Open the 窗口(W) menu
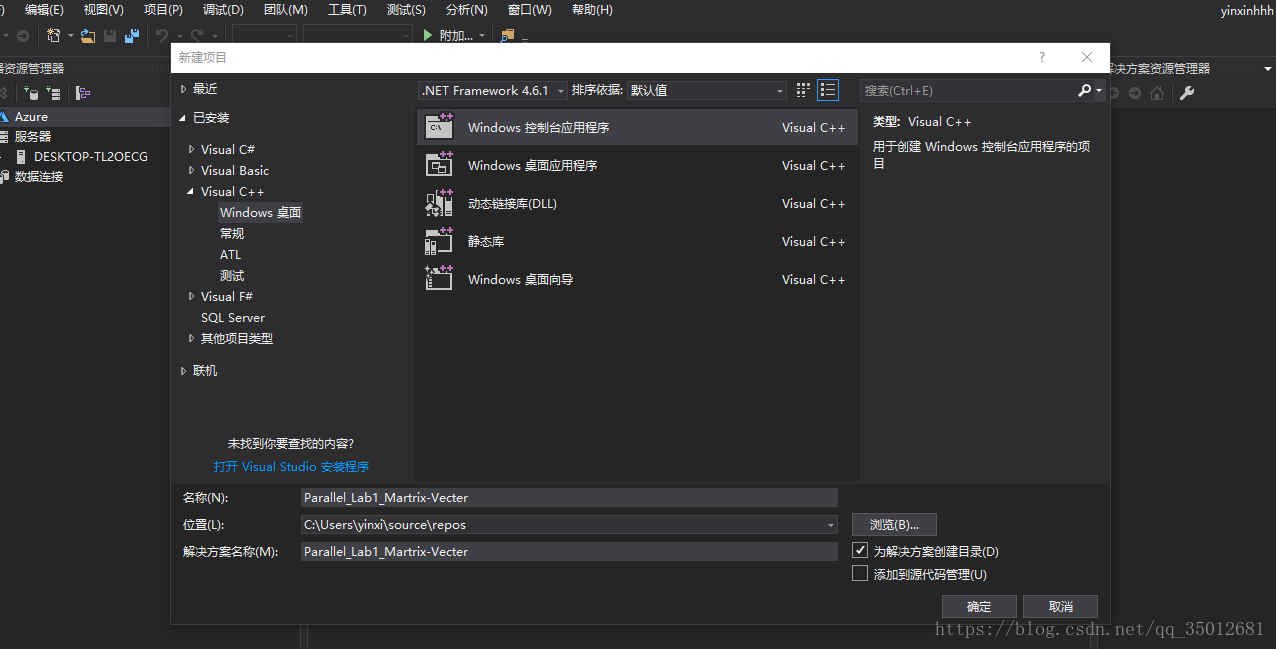Screen dimensions: 1276x649 530,9
